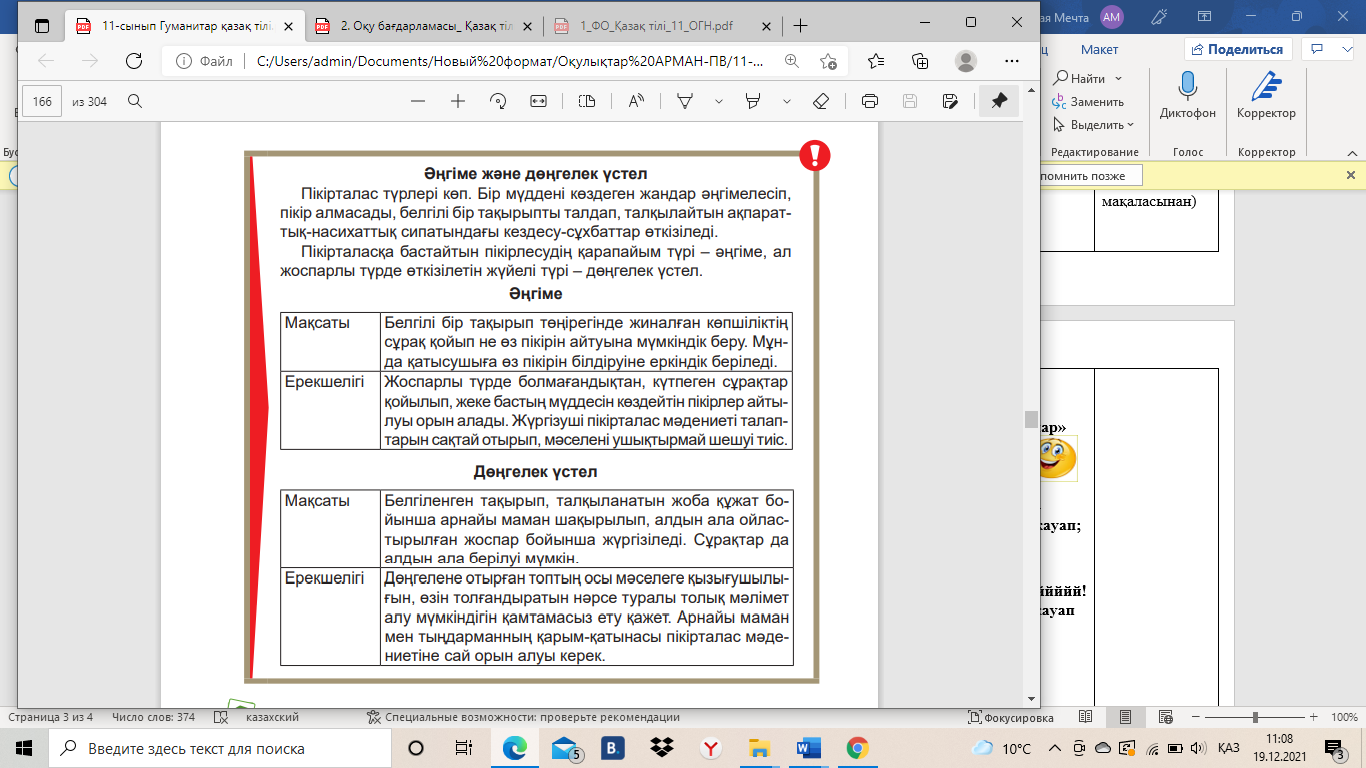Click the Dictaphone microphone icon in Word
The width and height of the screenshot is (1366, 768).
coord(1188,86)
